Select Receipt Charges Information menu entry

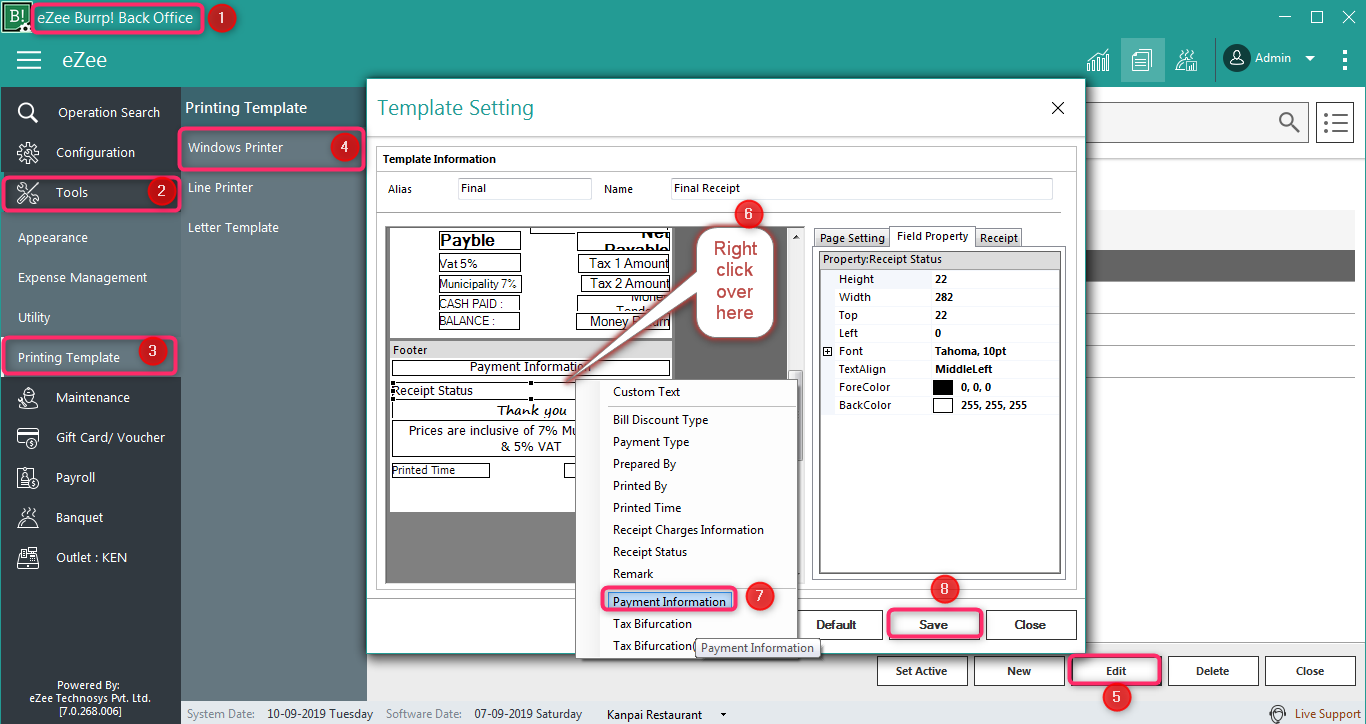coord(687,530)
